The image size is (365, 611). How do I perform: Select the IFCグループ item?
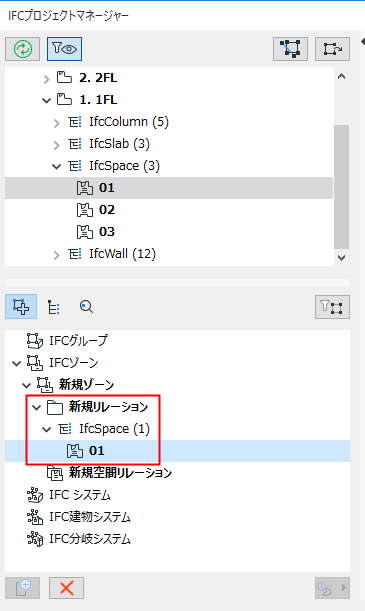78,341
